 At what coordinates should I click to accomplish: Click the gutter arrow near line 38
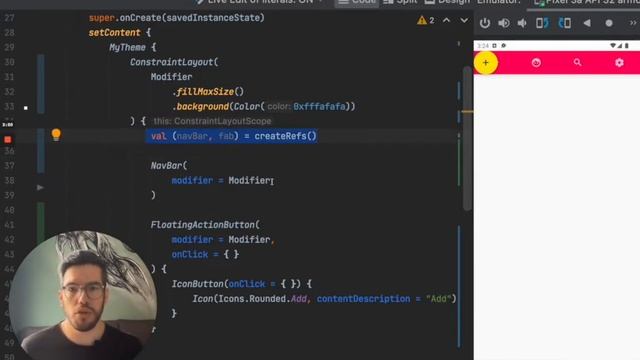pos(40,187)
